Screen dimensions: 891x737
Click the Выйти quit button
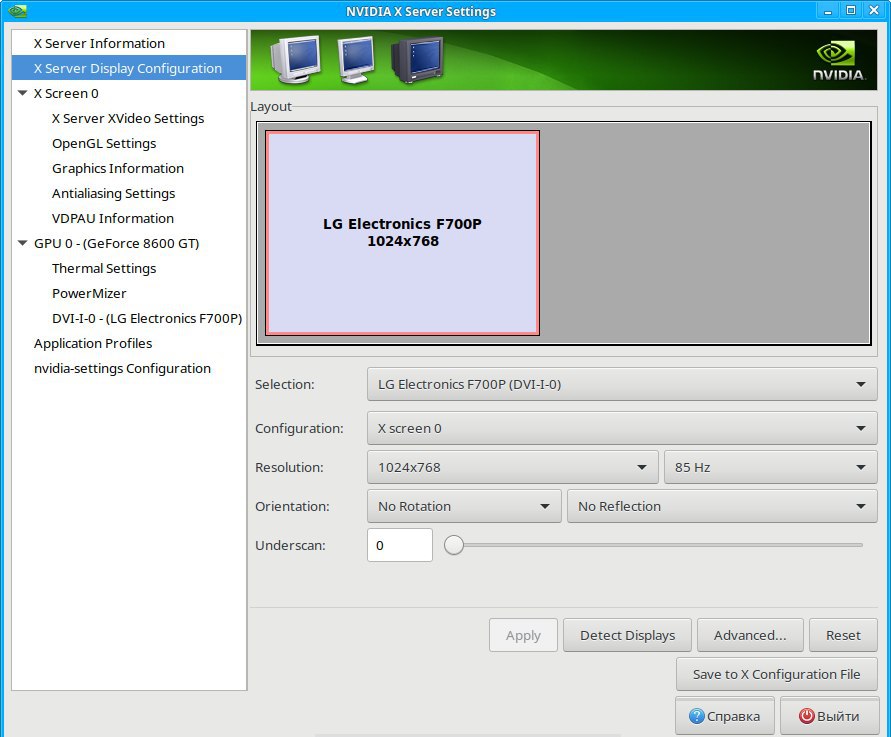tap(829, 716)
